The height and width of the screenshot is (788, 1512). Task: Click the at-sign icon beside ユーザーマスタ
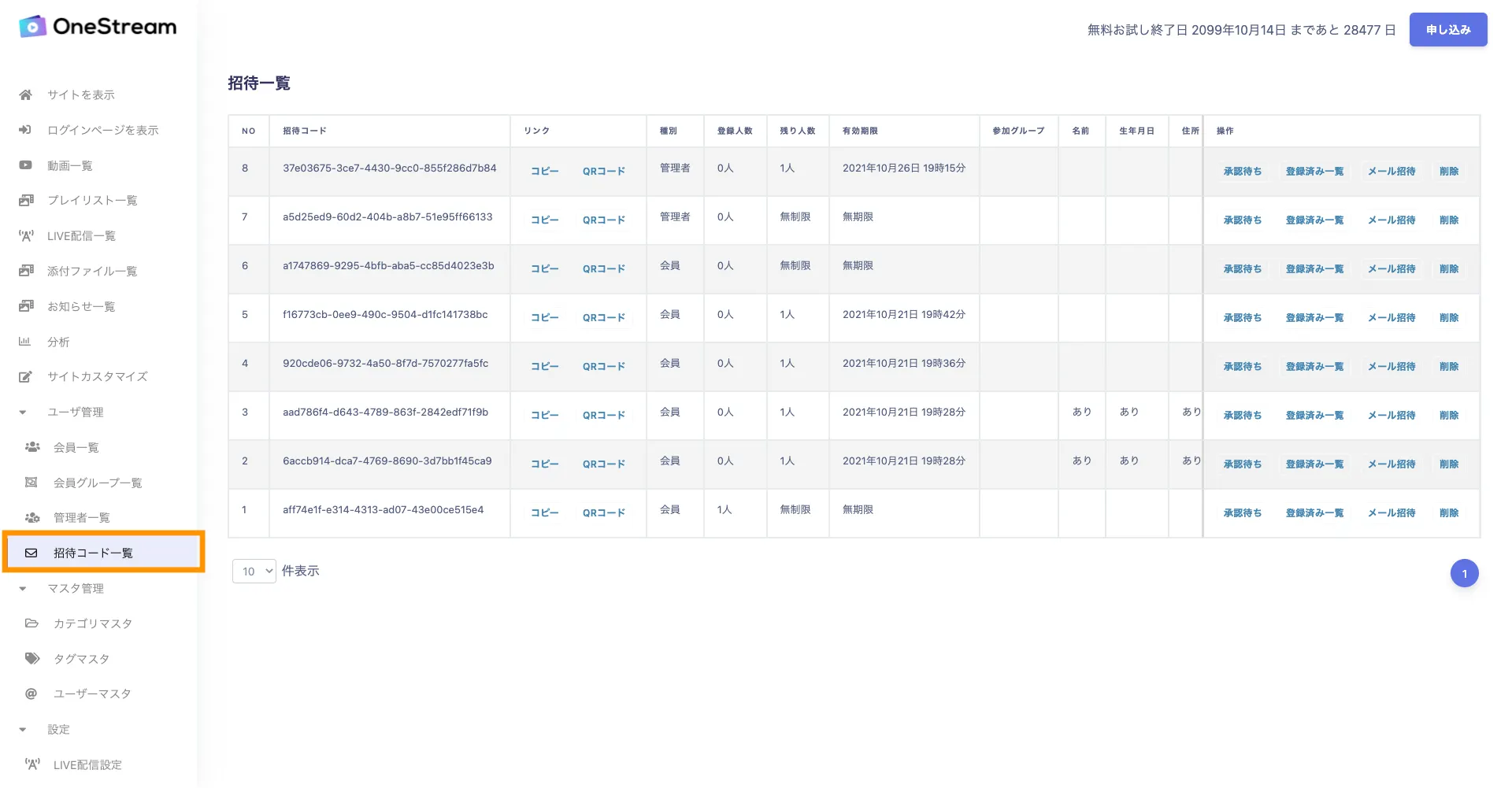click(31, 694)
